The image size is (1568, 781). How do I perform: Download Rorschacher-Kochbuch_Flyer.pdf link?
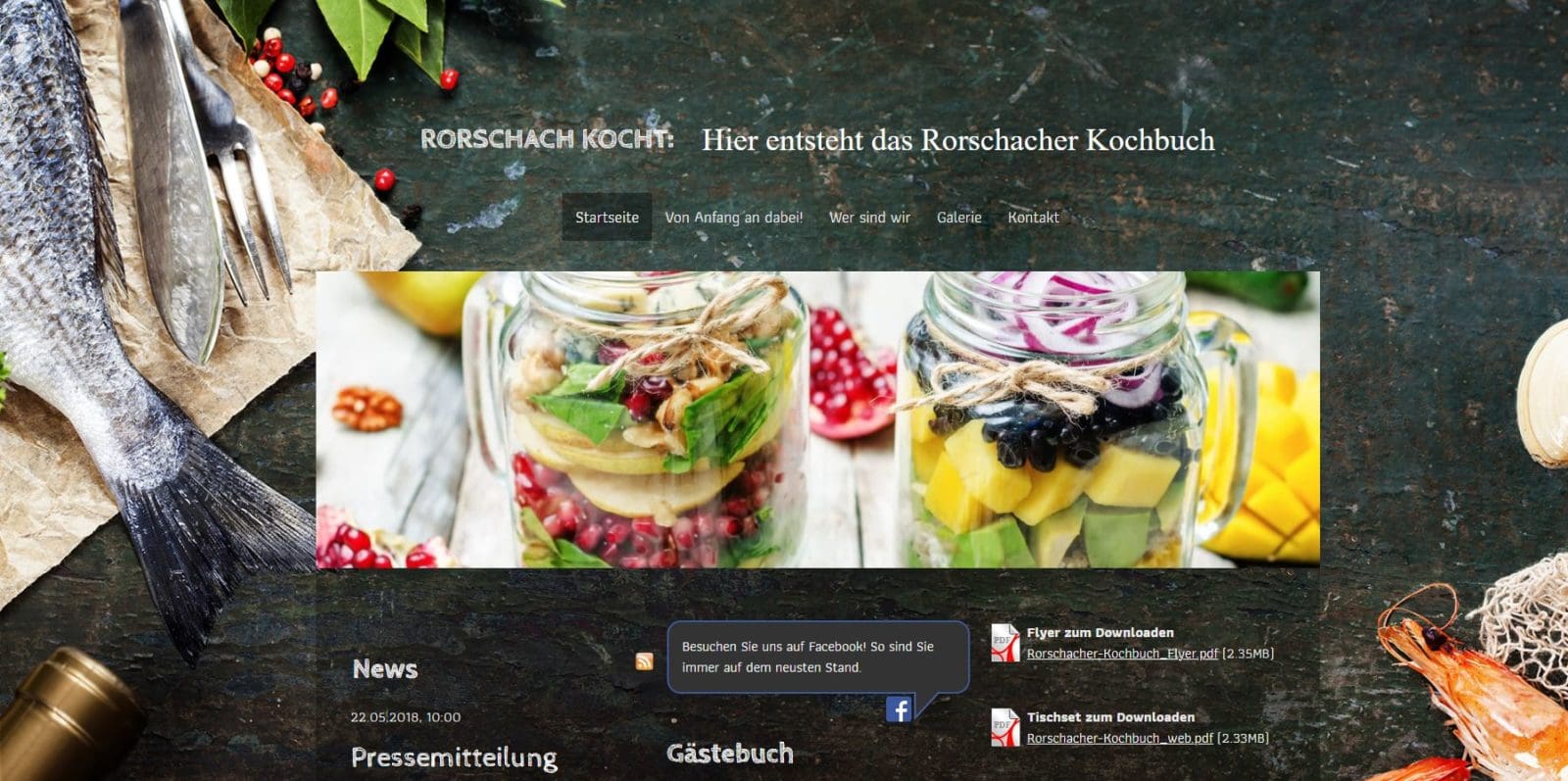pos(1122,654)
